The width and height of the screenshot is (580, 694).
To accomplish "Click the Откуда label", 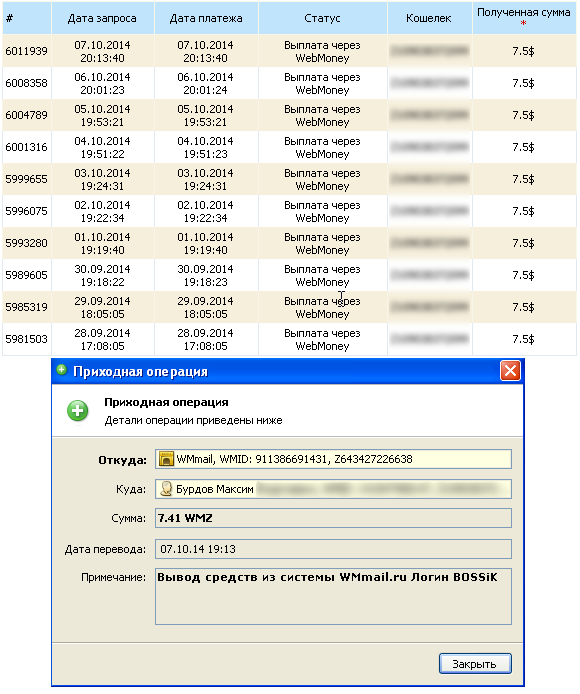I will (123, 460).
